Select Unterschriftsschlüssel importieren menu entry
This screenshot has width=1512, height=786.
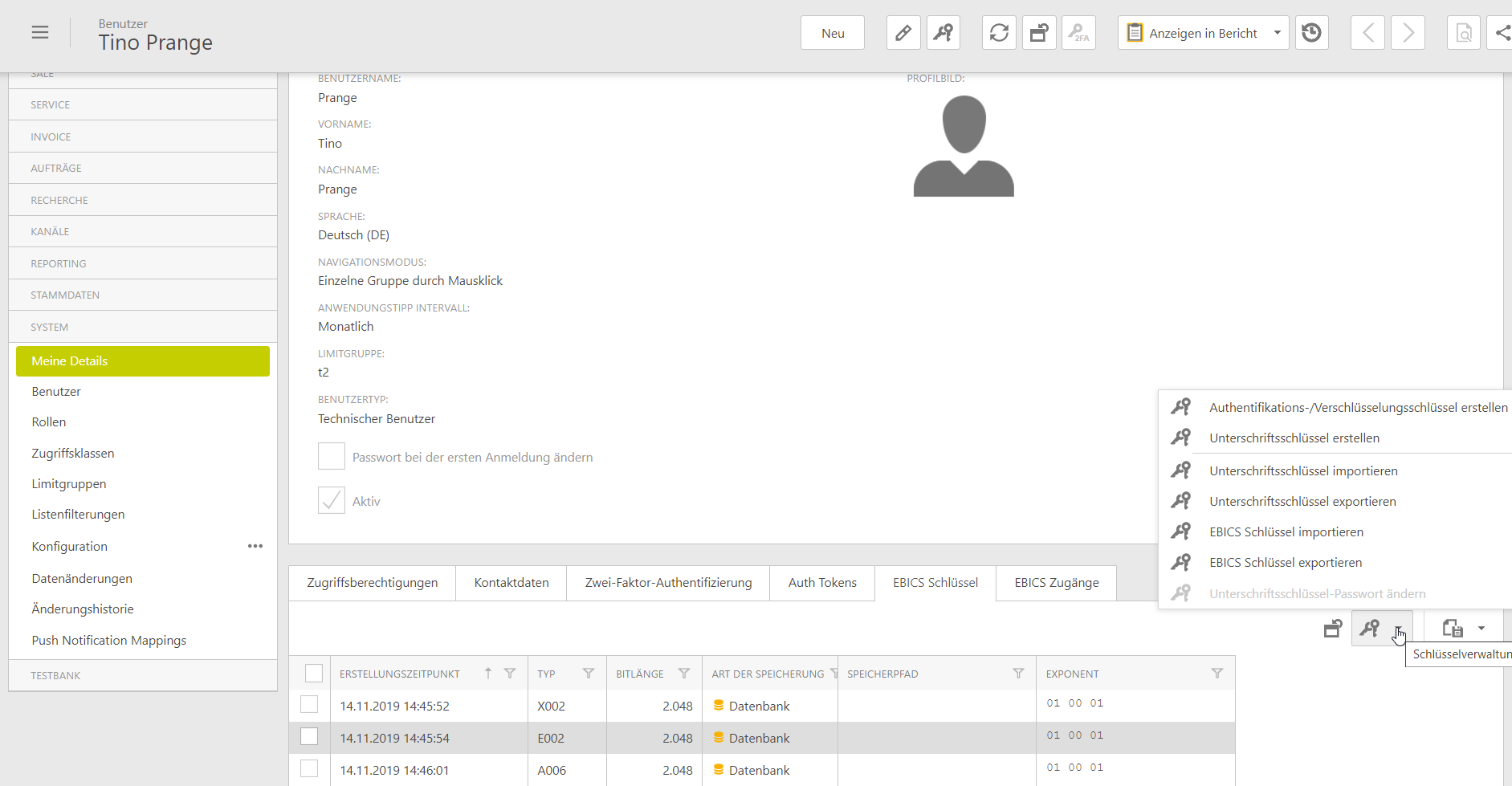(x=1303, y=470)
